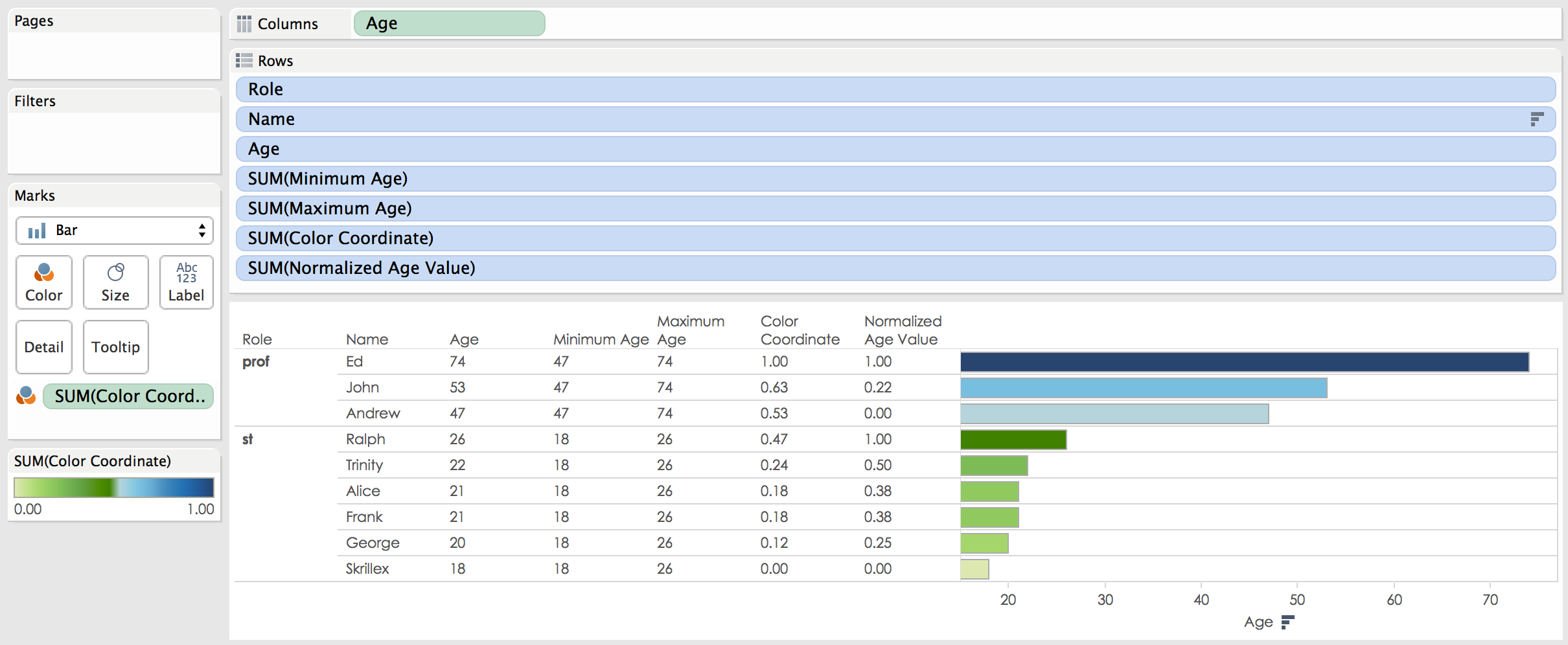
Task: Click the Rows shelf list icon
Action: click(x=244, y=60)
